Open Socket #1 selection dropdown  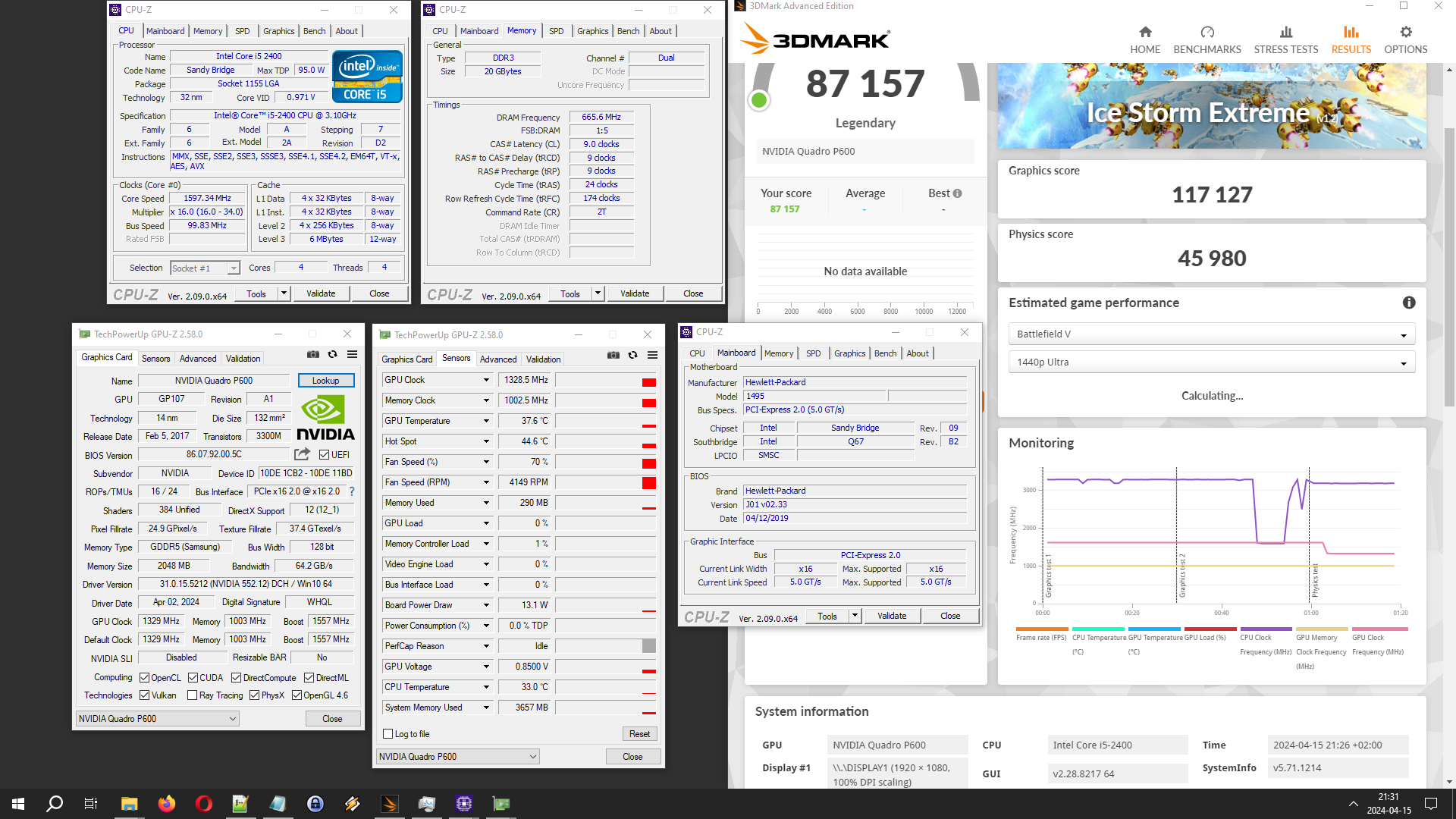click(205, 268)
